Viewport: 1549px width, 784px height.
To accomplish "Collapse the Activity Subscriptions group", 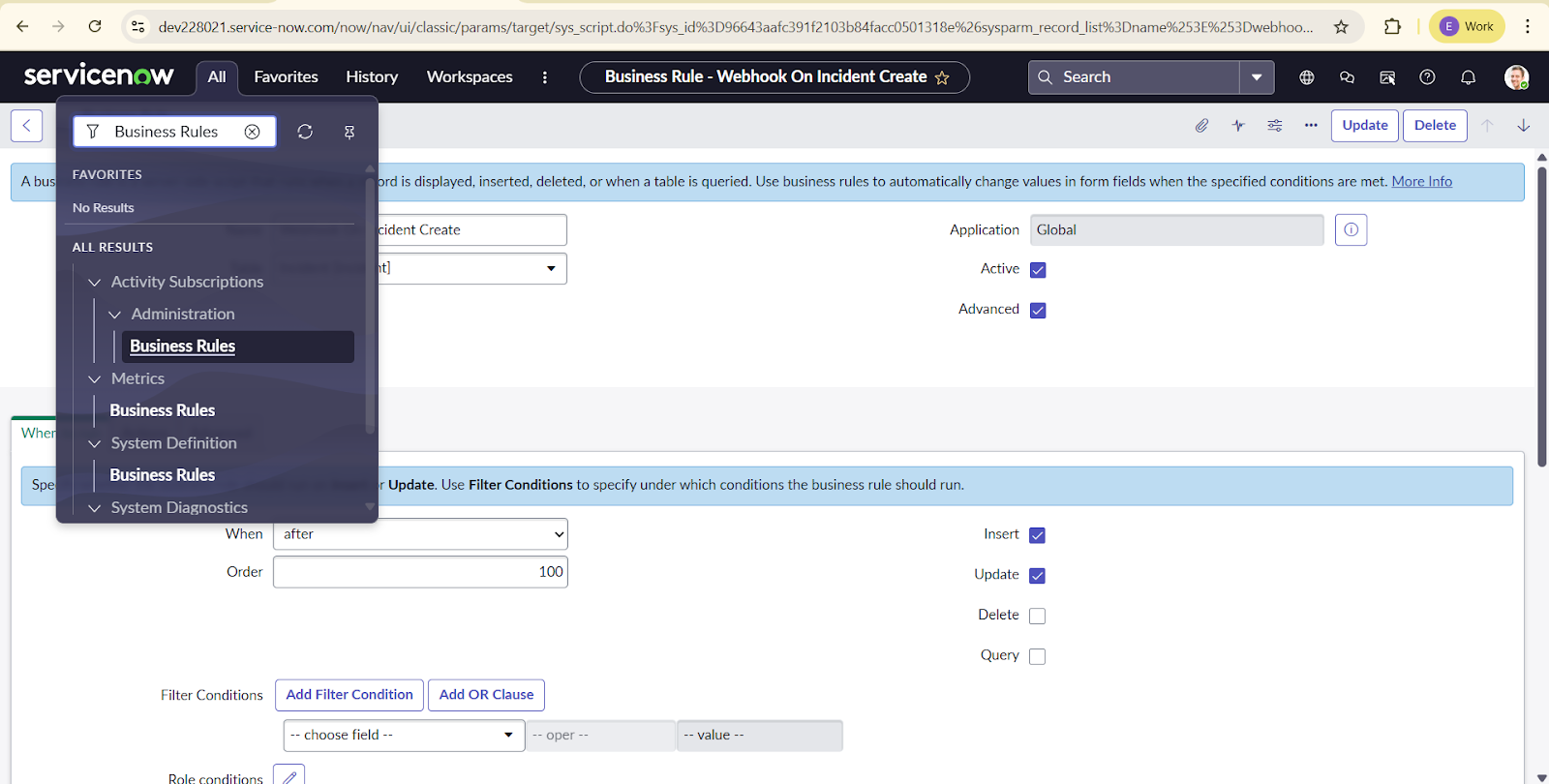I will point(94,283).
